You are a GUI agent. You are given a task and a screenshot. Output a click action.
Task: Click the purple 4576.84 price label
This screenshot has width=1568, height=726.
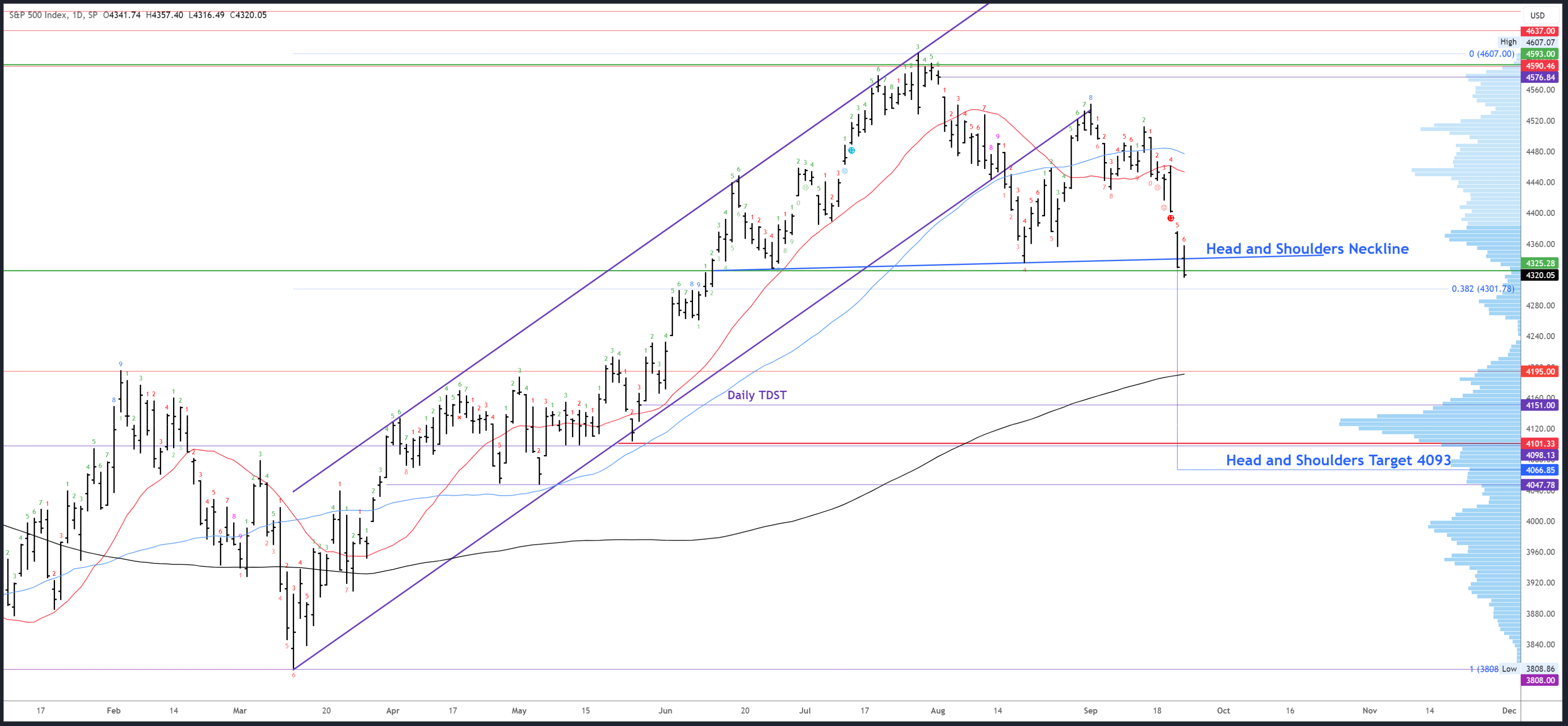point(1539,77)
